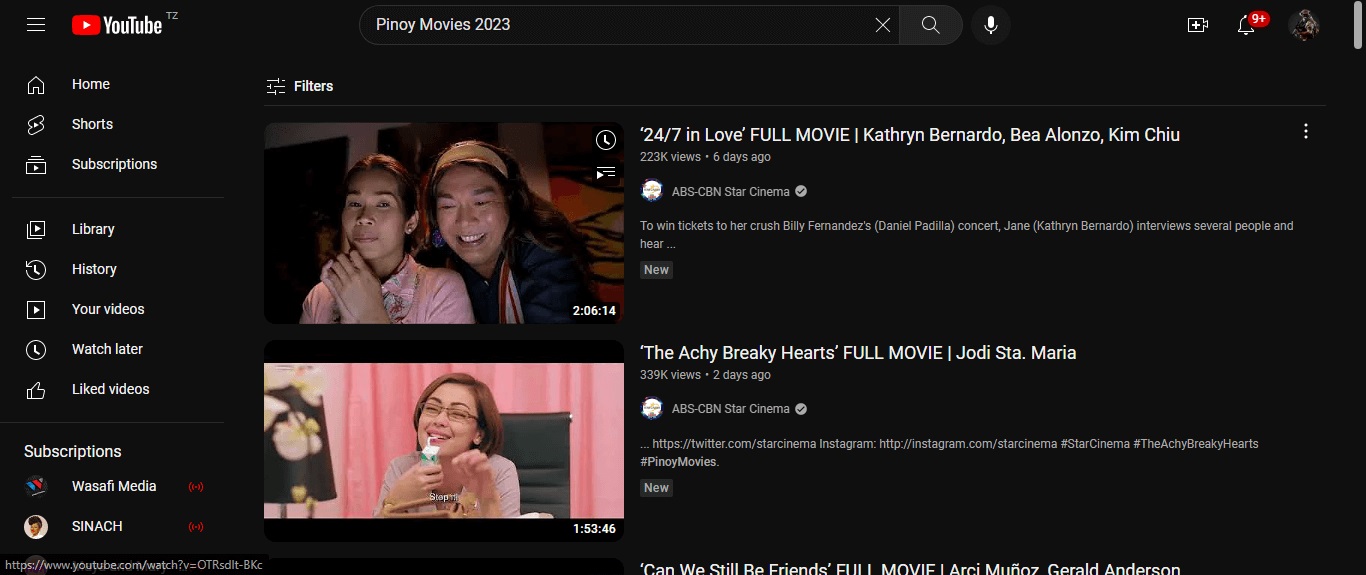Click the Subscriptions icon in sidebar
Screen dimensions: 1366x575
point(36,165)
